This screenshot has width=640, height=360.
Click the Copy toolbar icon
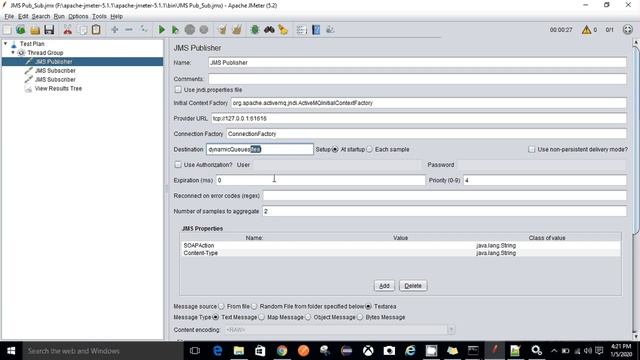coord(82,30)
